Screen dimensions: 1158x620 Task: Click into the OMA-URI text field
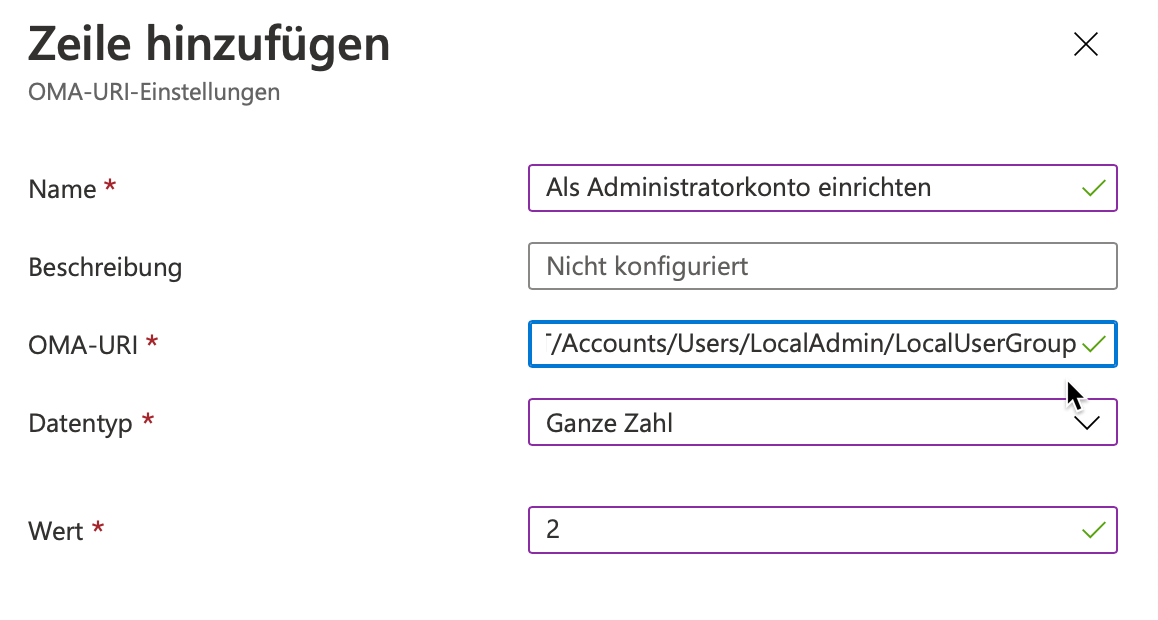800,344
